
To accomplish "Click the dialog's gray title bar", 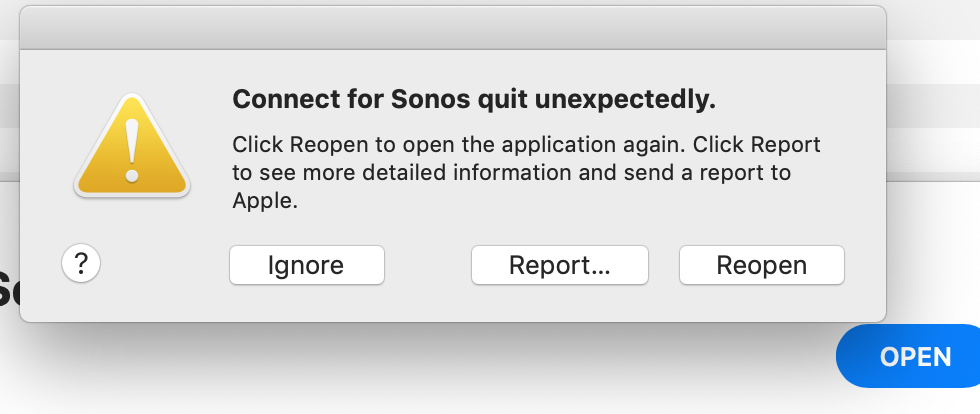I will (453, 28).
